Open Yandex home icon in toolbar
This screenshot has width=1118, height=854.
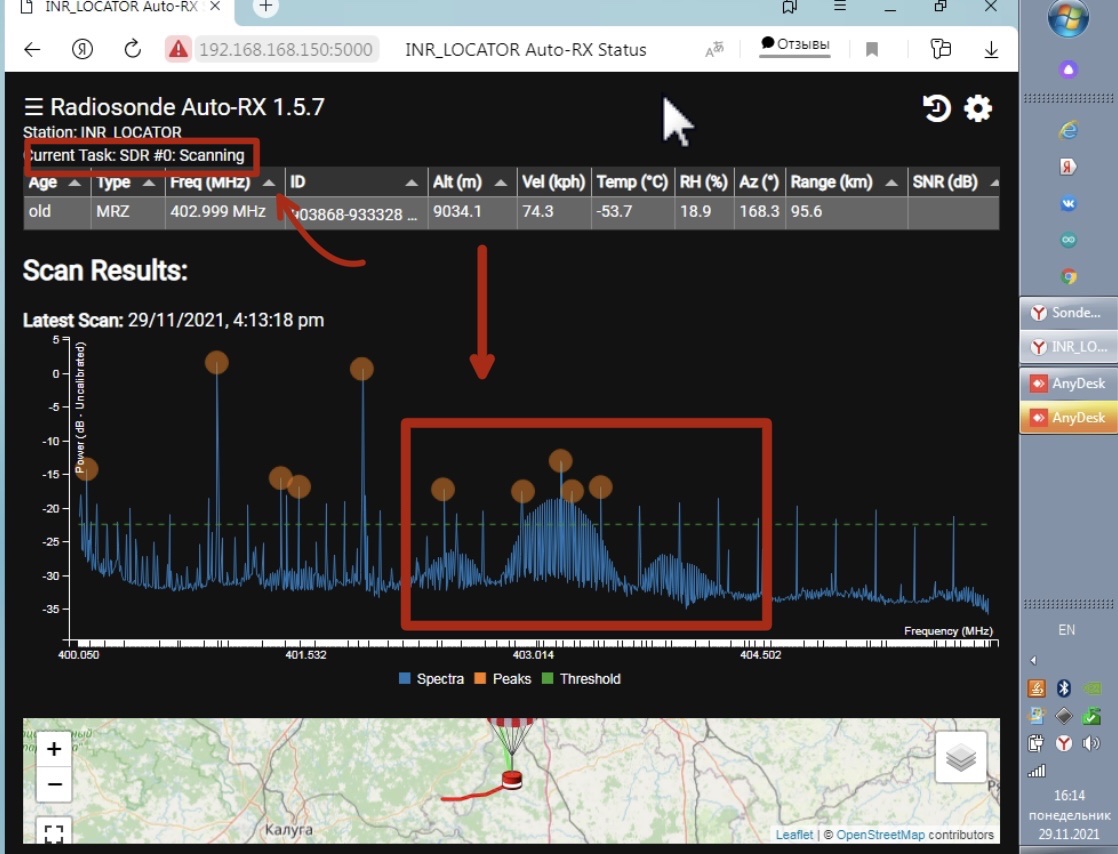[82, 49]
